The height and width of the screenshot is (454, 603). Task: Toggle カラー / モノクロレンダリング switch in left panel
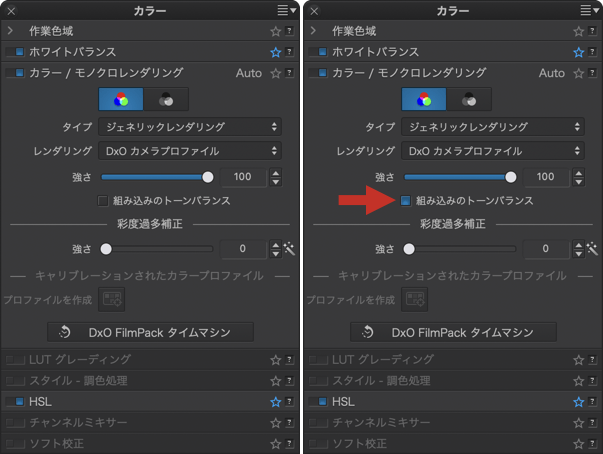(x=15, y=73)
